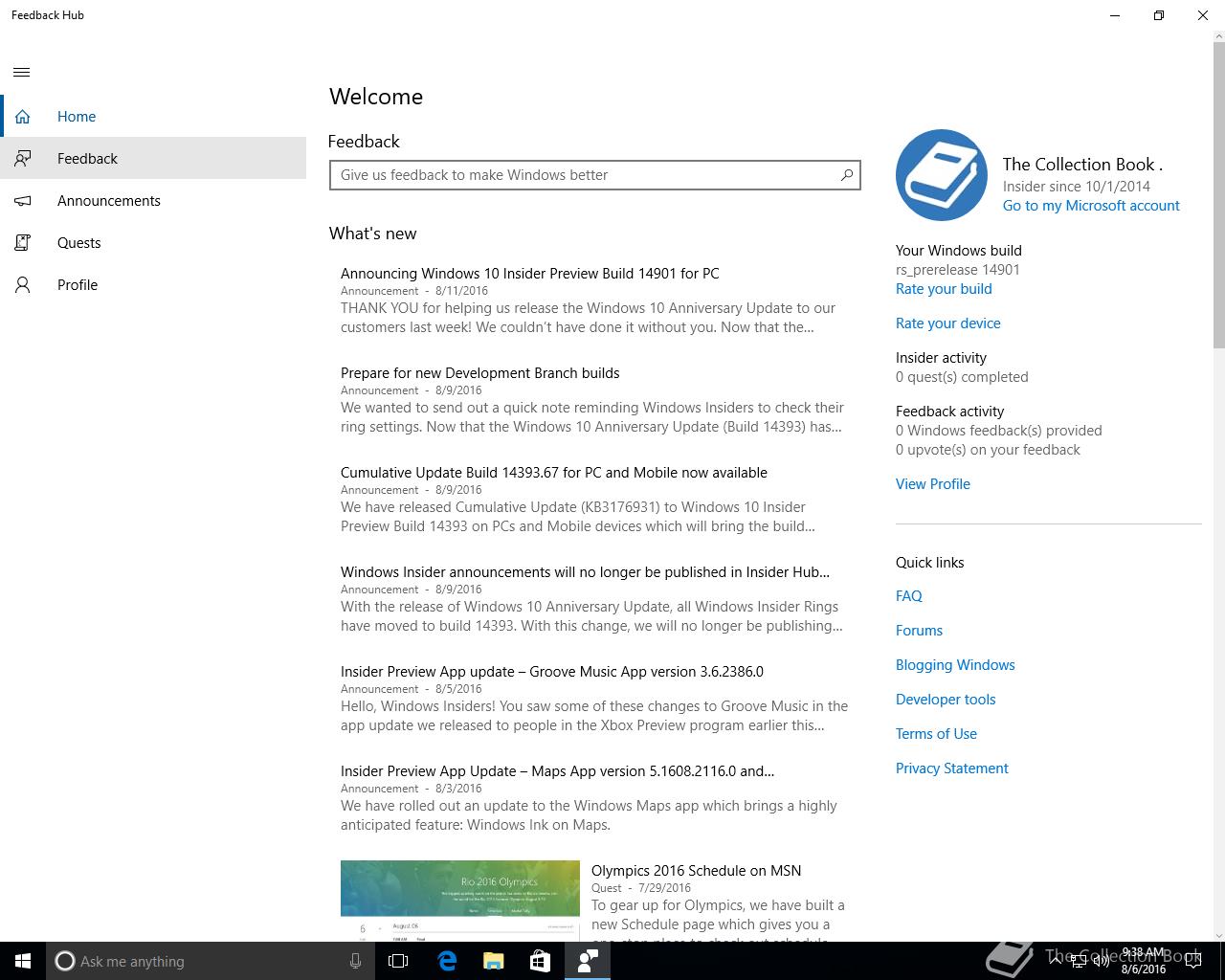Open Go to my Microsoft account link

pos(1091,206)
